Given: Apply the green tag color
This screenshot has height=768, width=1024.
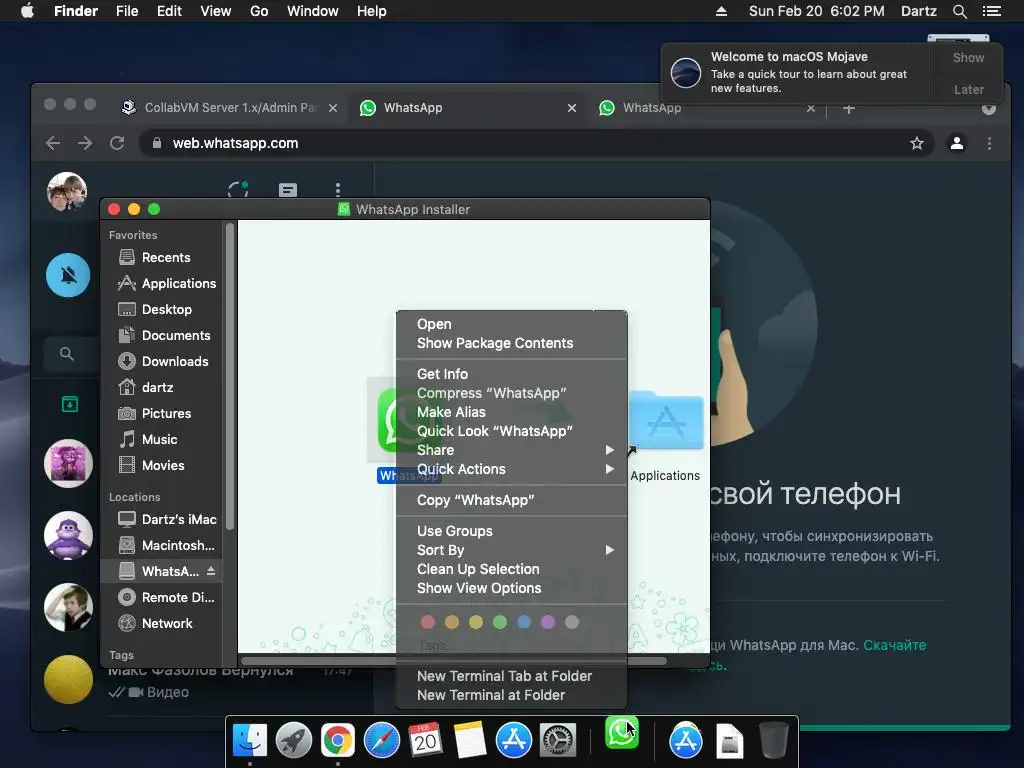Looking at the screenshot, I should (500, 622).
